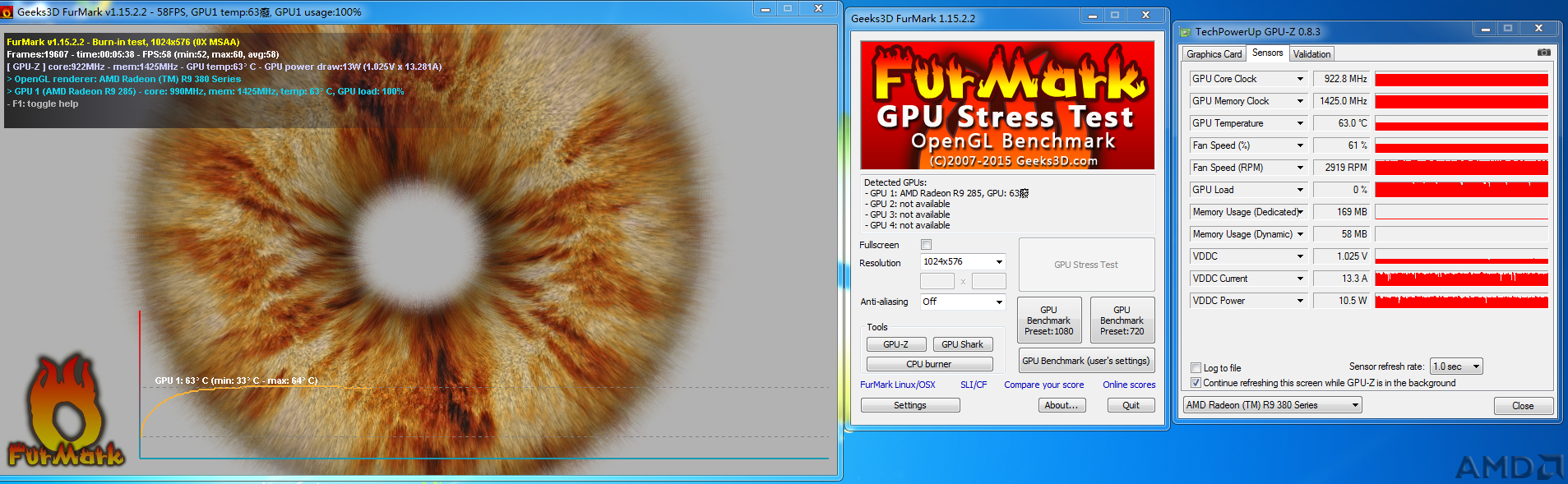Click the 13.3 A VDDC Current value
This screenshot has width=1568, height=484.
pyautogui.click(x=1342, y=279)
